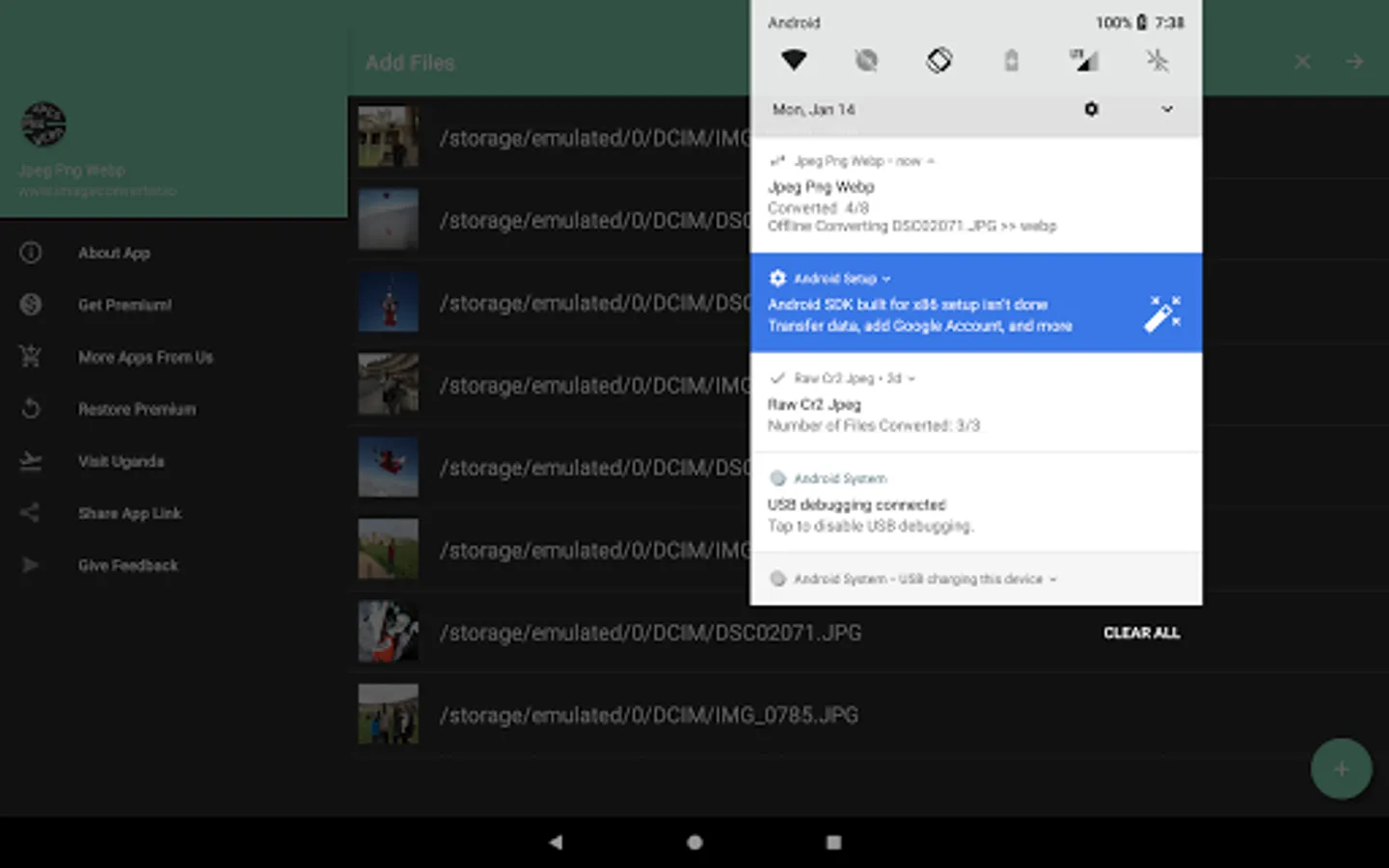Tap the Android home navigation button

(x=694, y=842)
